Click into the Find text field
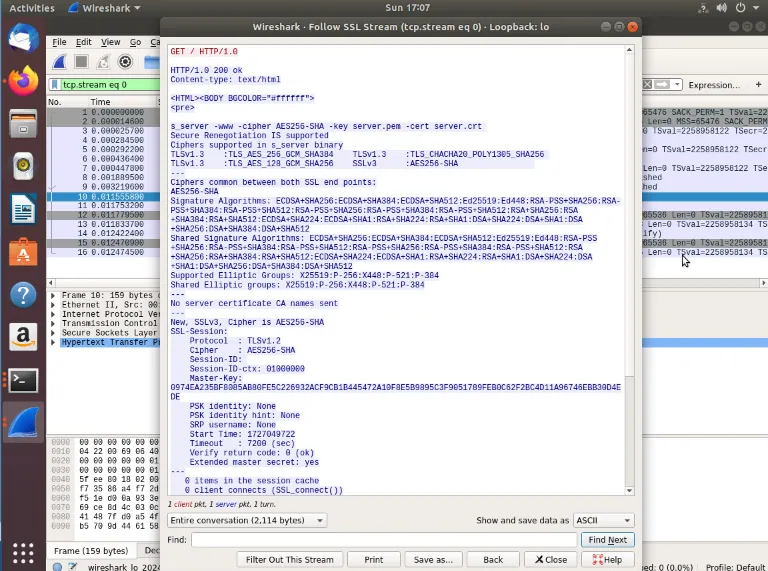Screen dimensions: 768x571 click(384, 540)
